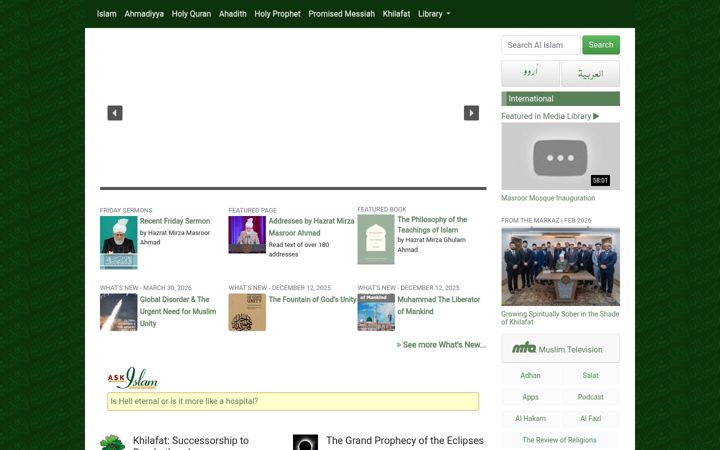This screenshot has height=450, width=720.
Task: Go to previous carousel slide arrow
Action: [x=115, y=113]
